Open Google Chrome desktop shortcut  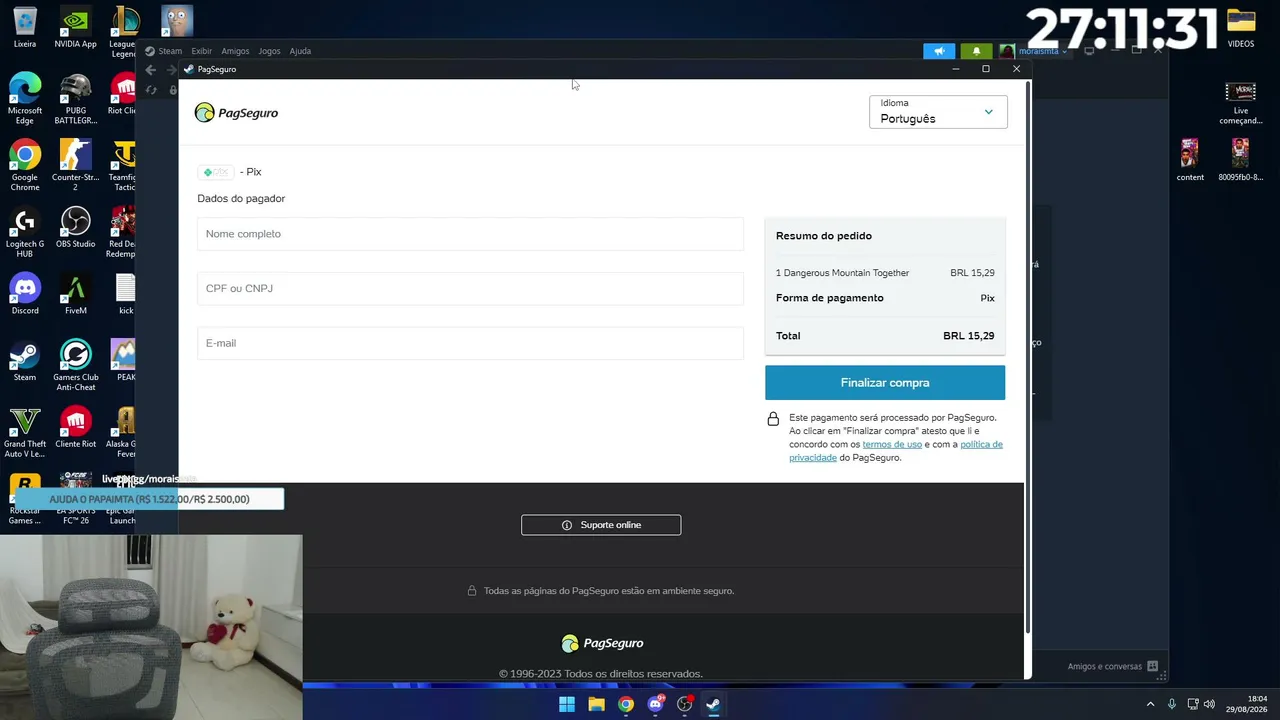[25, 165]
